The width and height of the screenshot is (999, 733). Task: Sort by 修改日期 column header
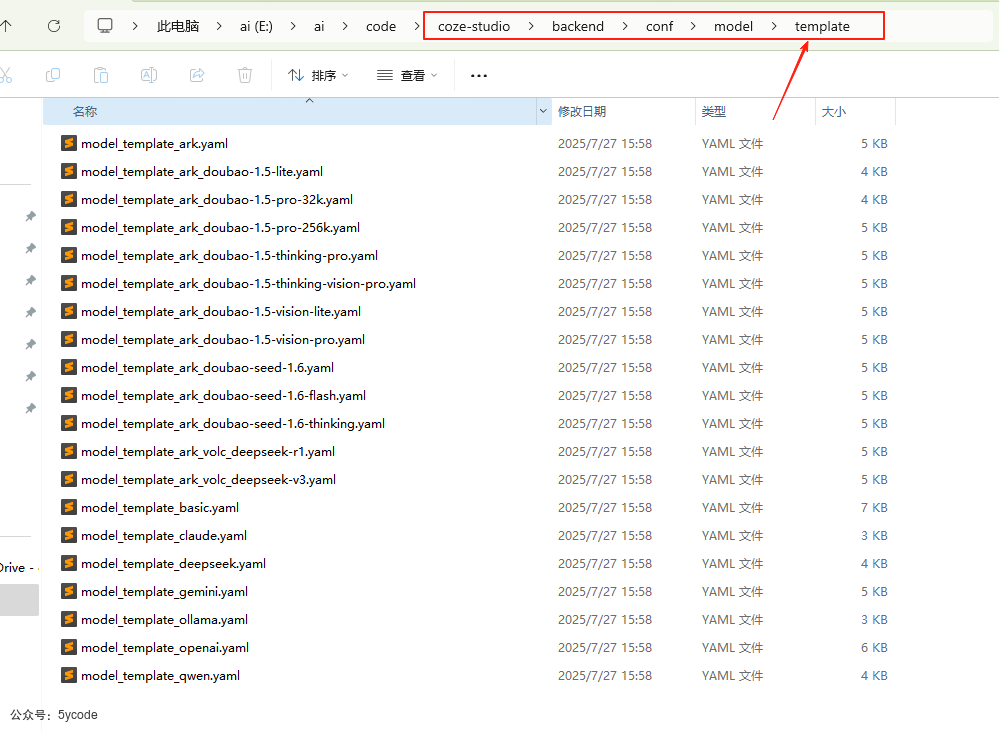pyautogui.click(x=582, y=111)
